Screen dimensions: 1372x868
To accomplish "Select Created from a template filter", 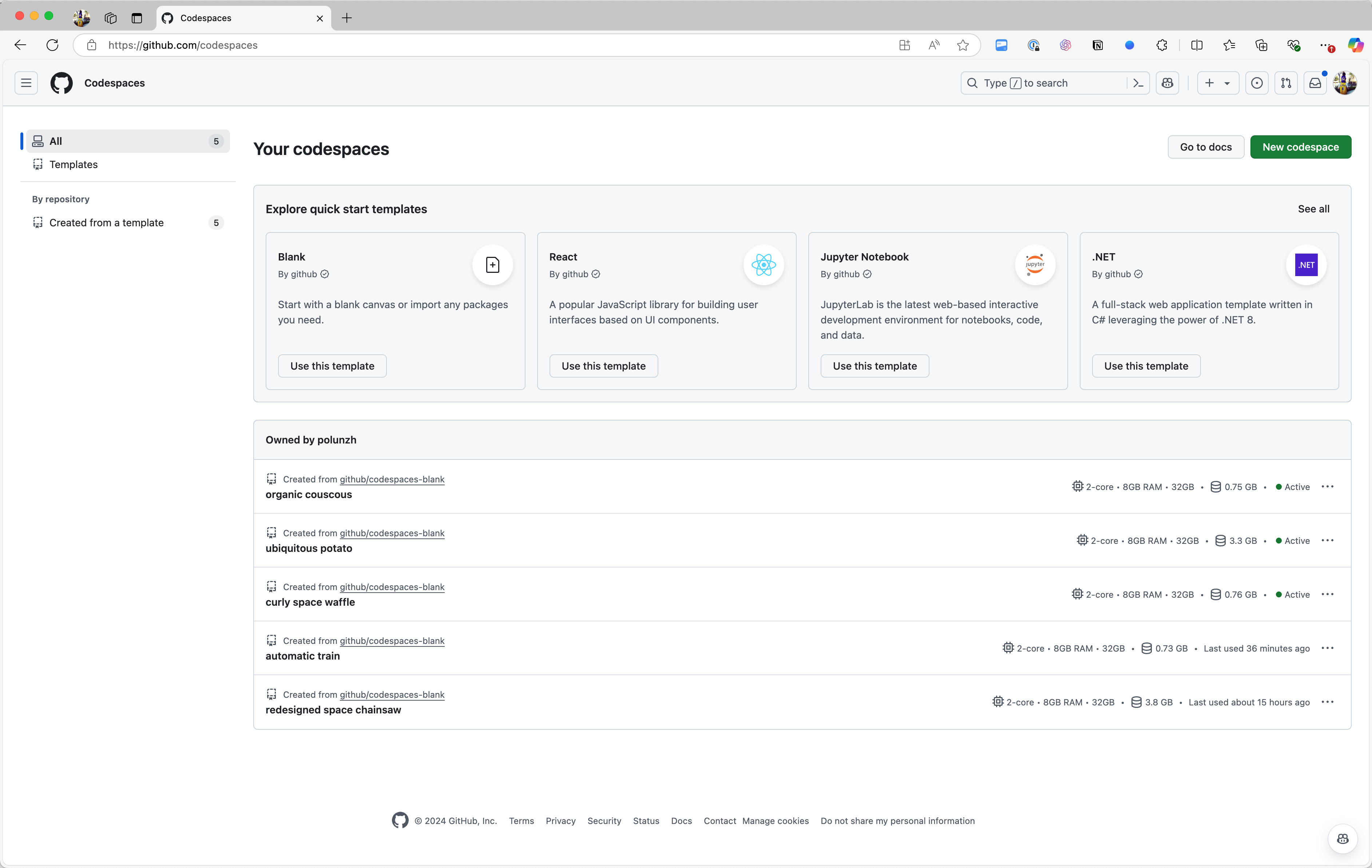I will 107,223.
